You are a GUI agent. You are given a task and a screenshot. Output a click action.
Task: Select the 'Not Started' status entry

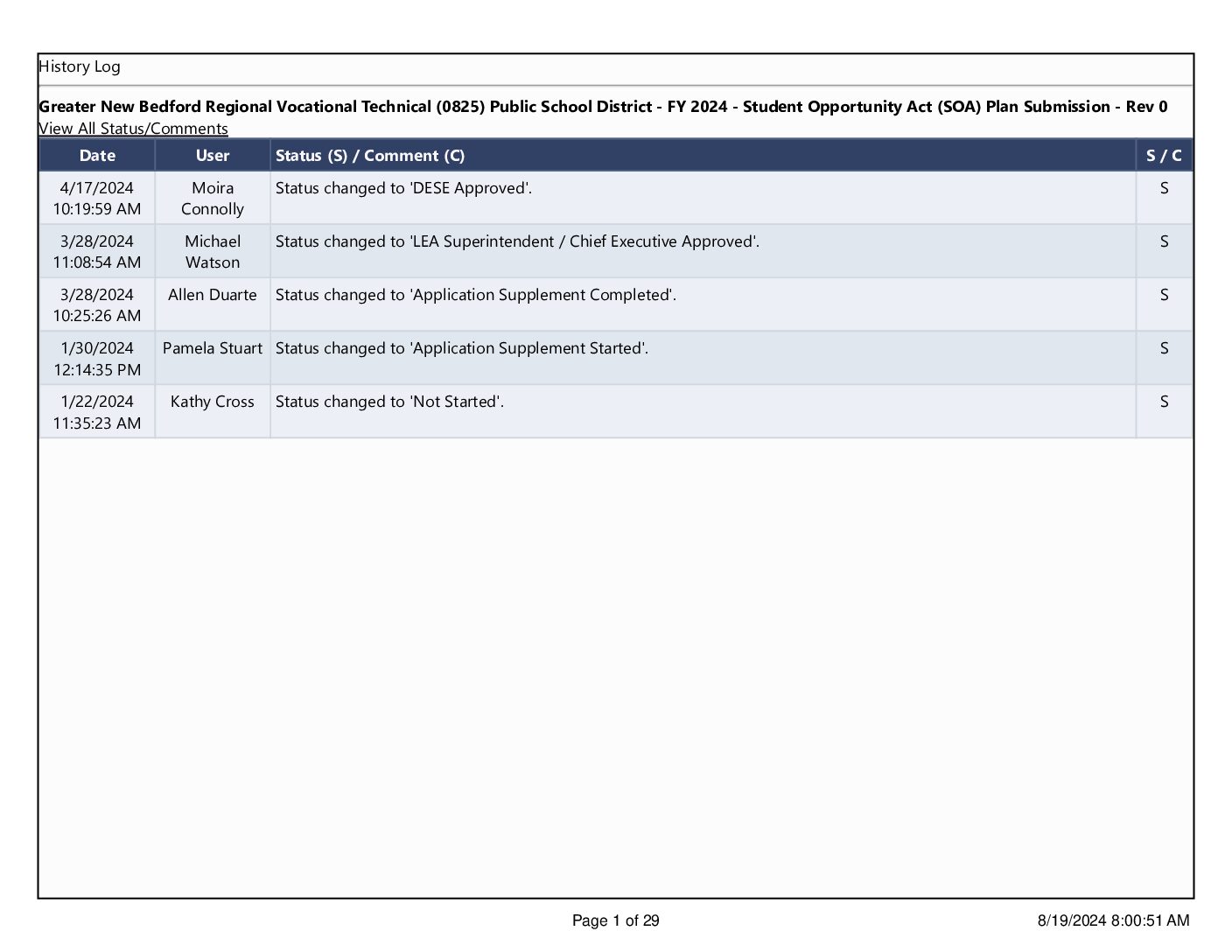click(x=389, y=402)
